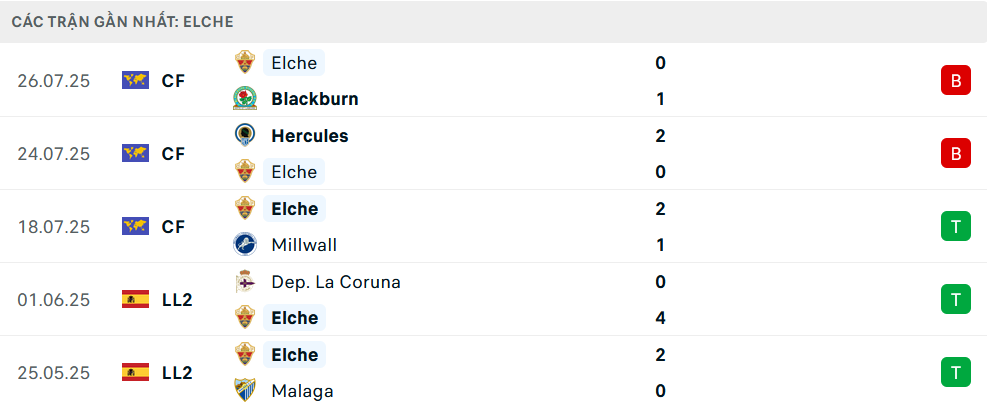
Task: Open the Malaga team link
Action: pos(302,391)
